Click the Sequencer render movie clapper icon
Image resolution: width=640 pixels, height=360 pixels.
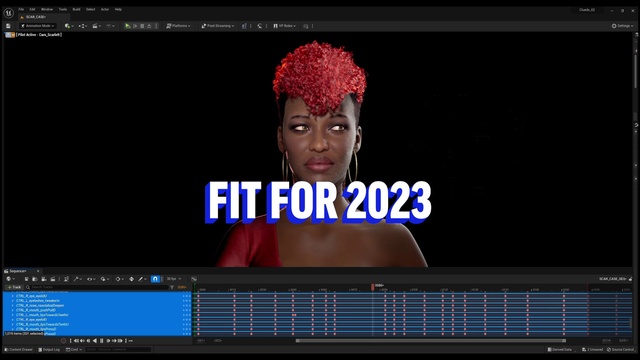coord(53,279)
